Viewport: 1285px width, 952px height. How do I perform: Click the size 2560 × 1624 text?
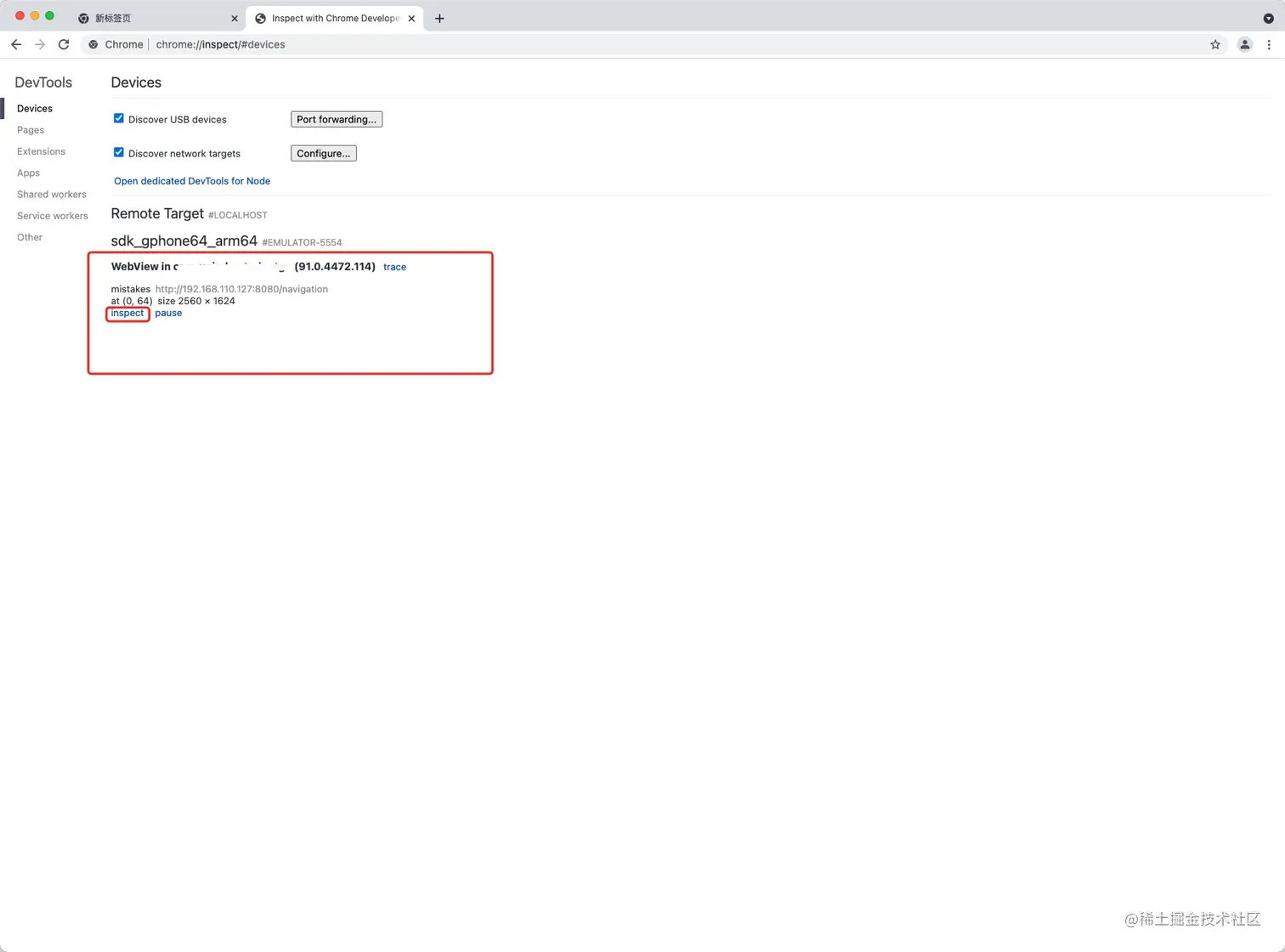tap(196, 301)
